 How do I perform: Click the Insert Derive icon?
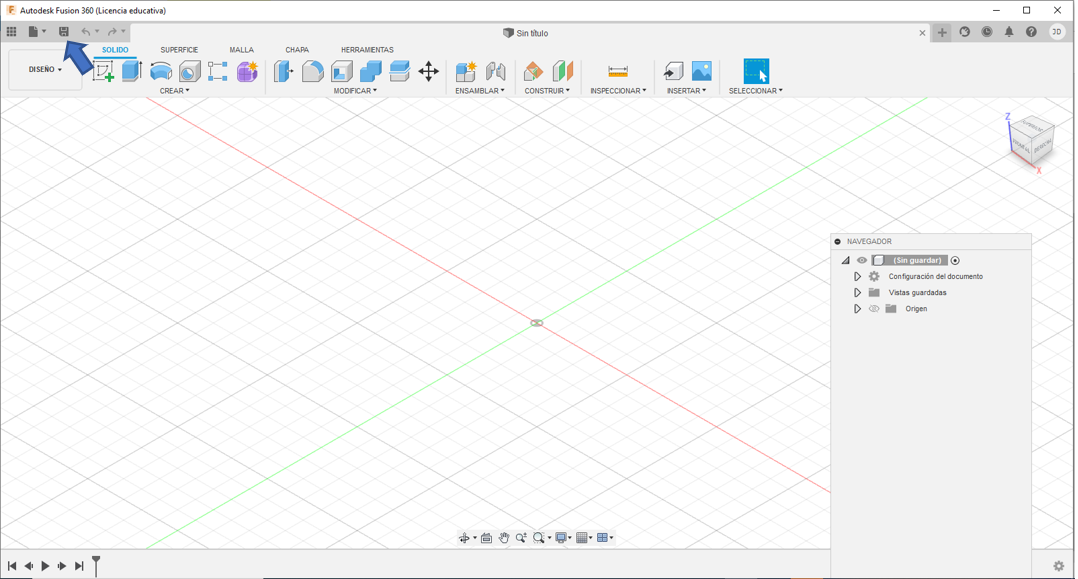pos(673,71)
